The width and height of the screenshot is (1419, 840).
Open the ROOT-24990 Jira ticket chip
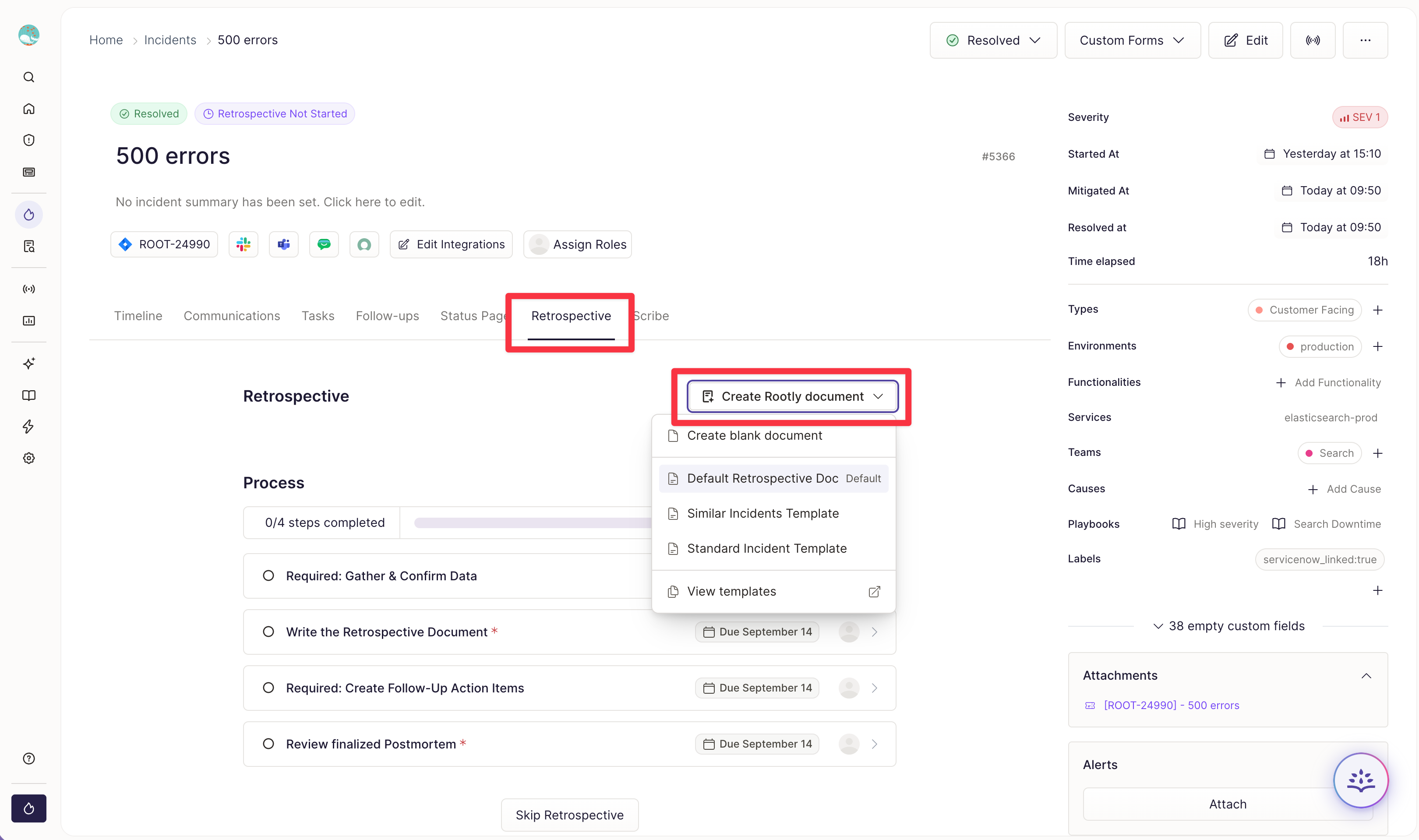coord(164,244)
